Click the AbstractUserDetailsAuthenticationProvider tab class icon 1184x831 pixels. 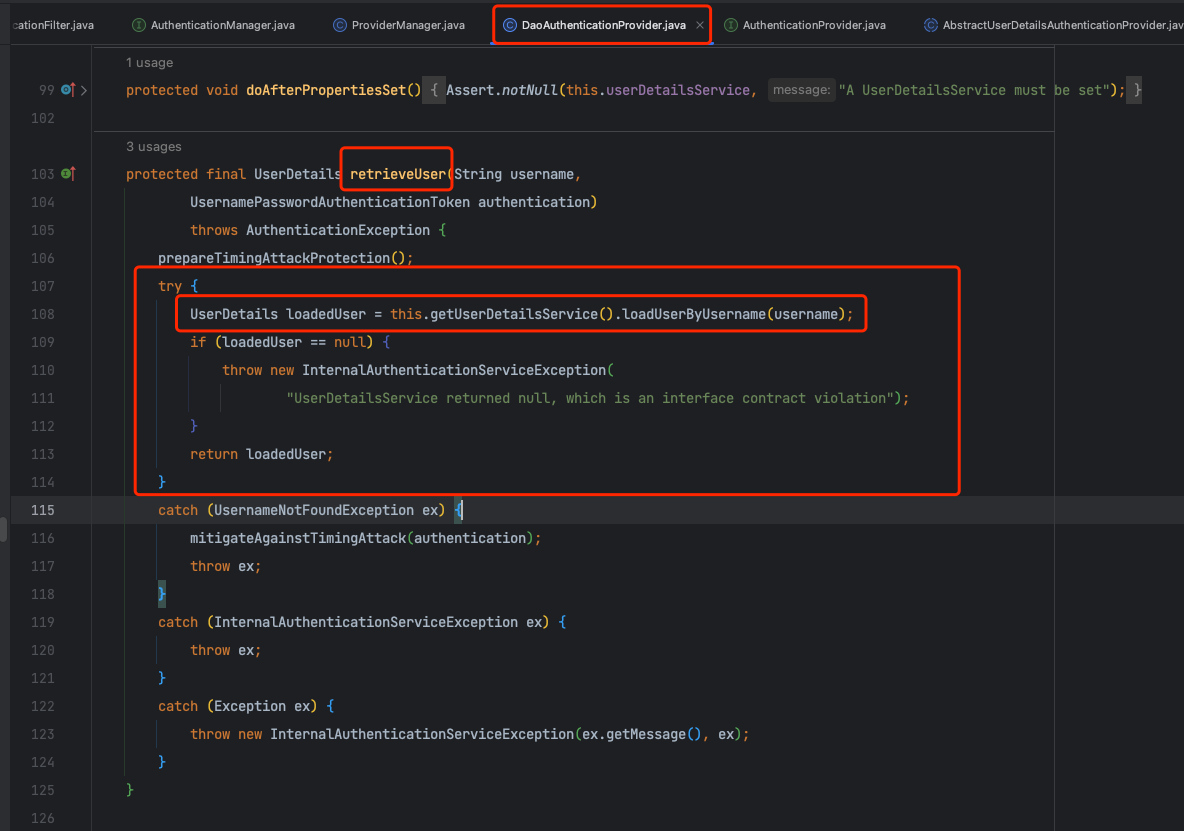930,25
